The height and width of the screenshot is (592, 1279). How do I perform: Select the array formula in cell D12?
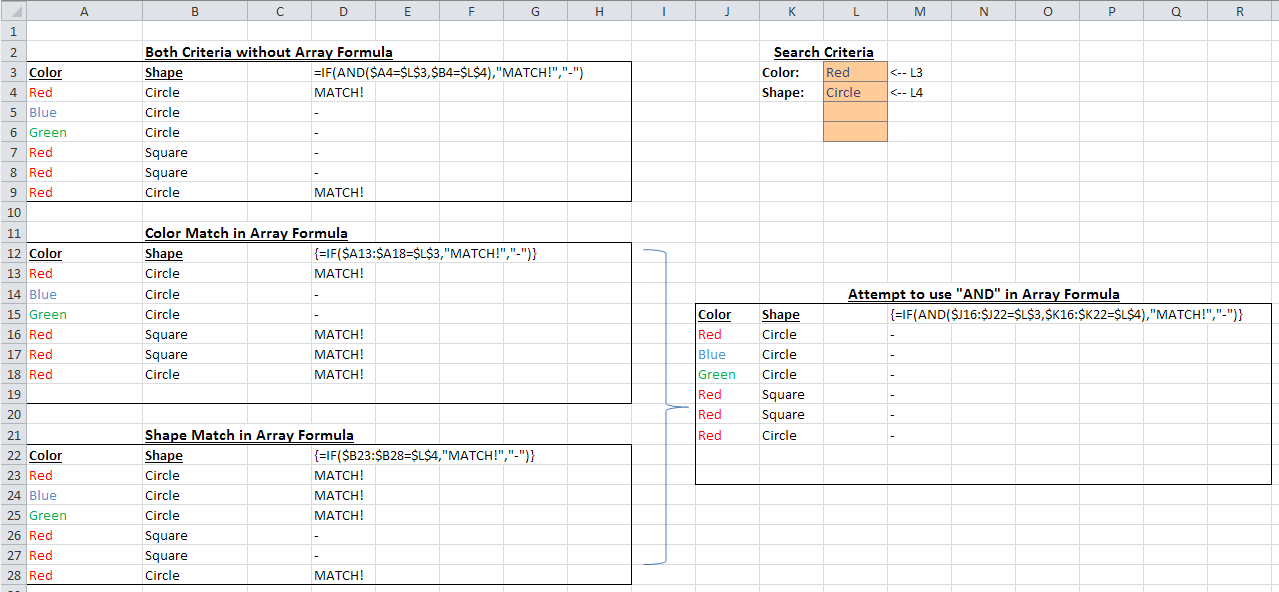click(425, 253)
